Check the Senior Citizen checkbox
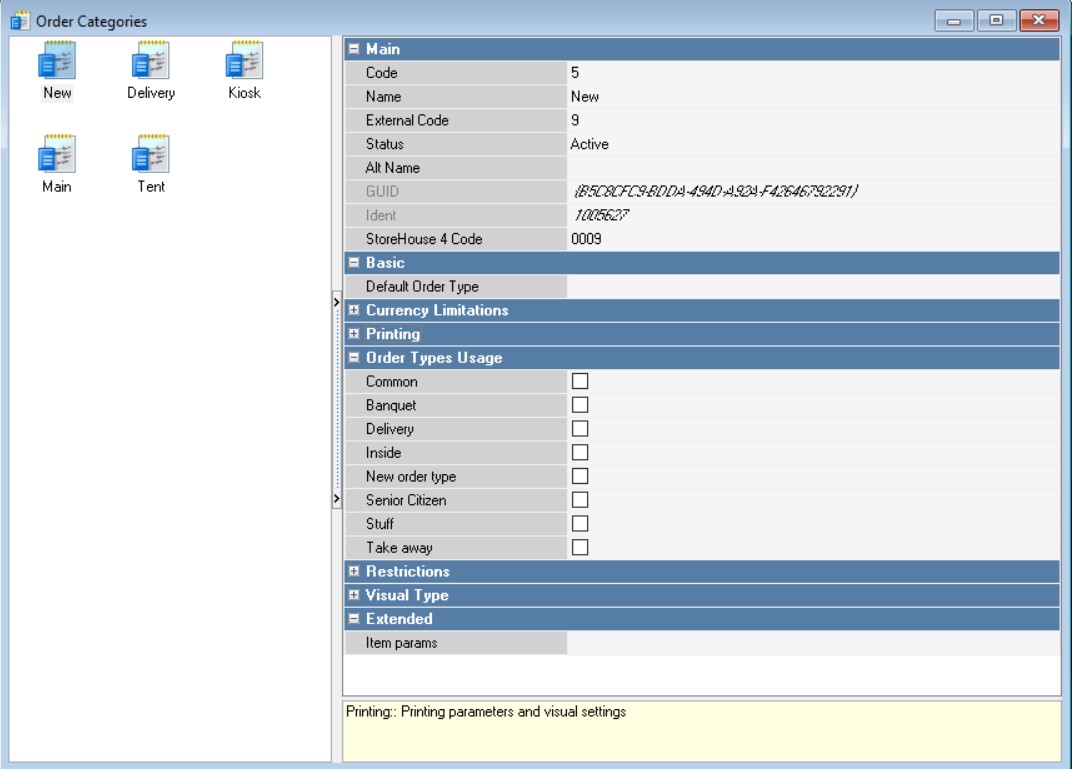The image size is (1072, 769). (580, 500)
